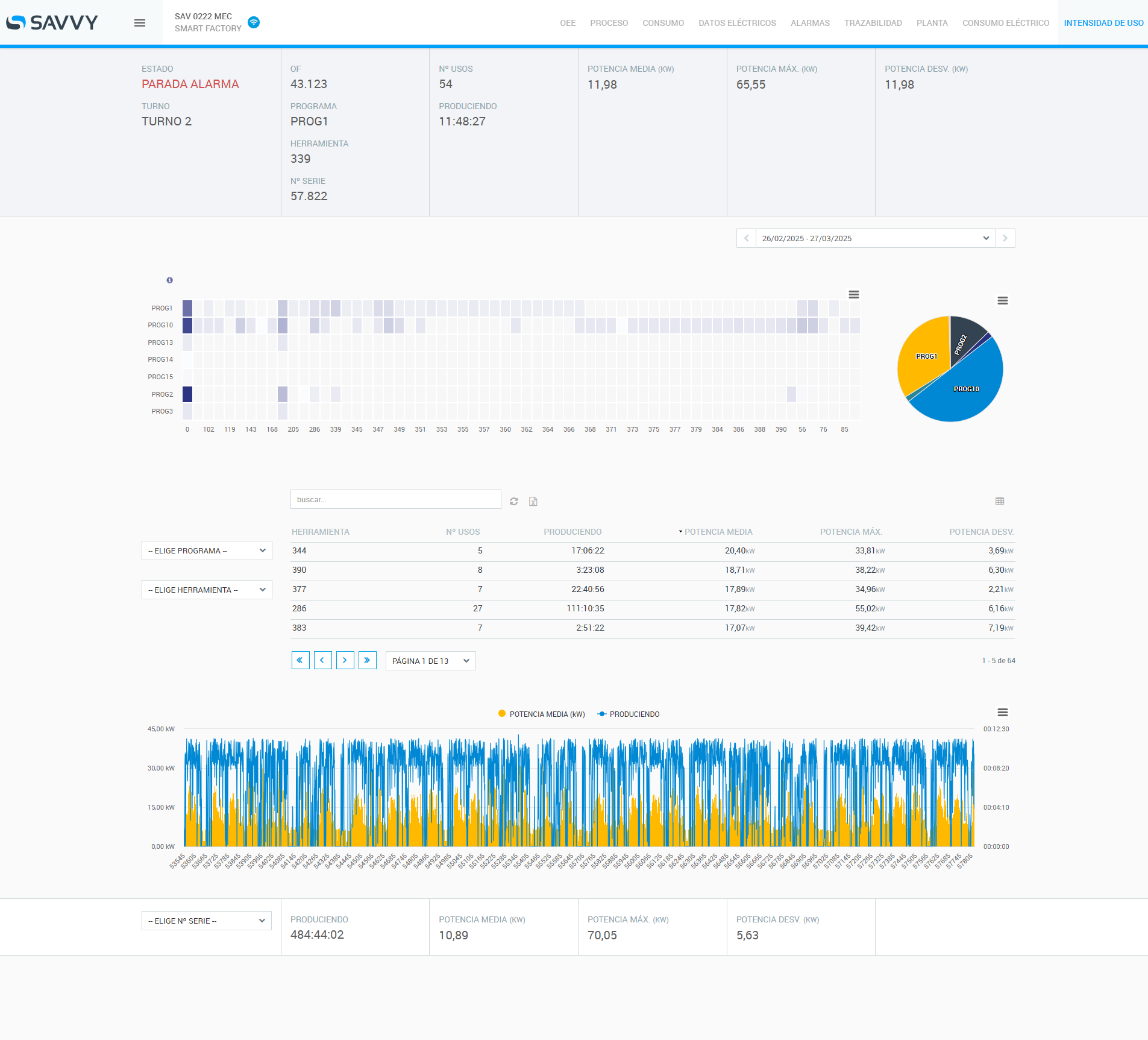Open the date range selector
This screenshot has width=1148, height=1040.
[x=875, y=238]
